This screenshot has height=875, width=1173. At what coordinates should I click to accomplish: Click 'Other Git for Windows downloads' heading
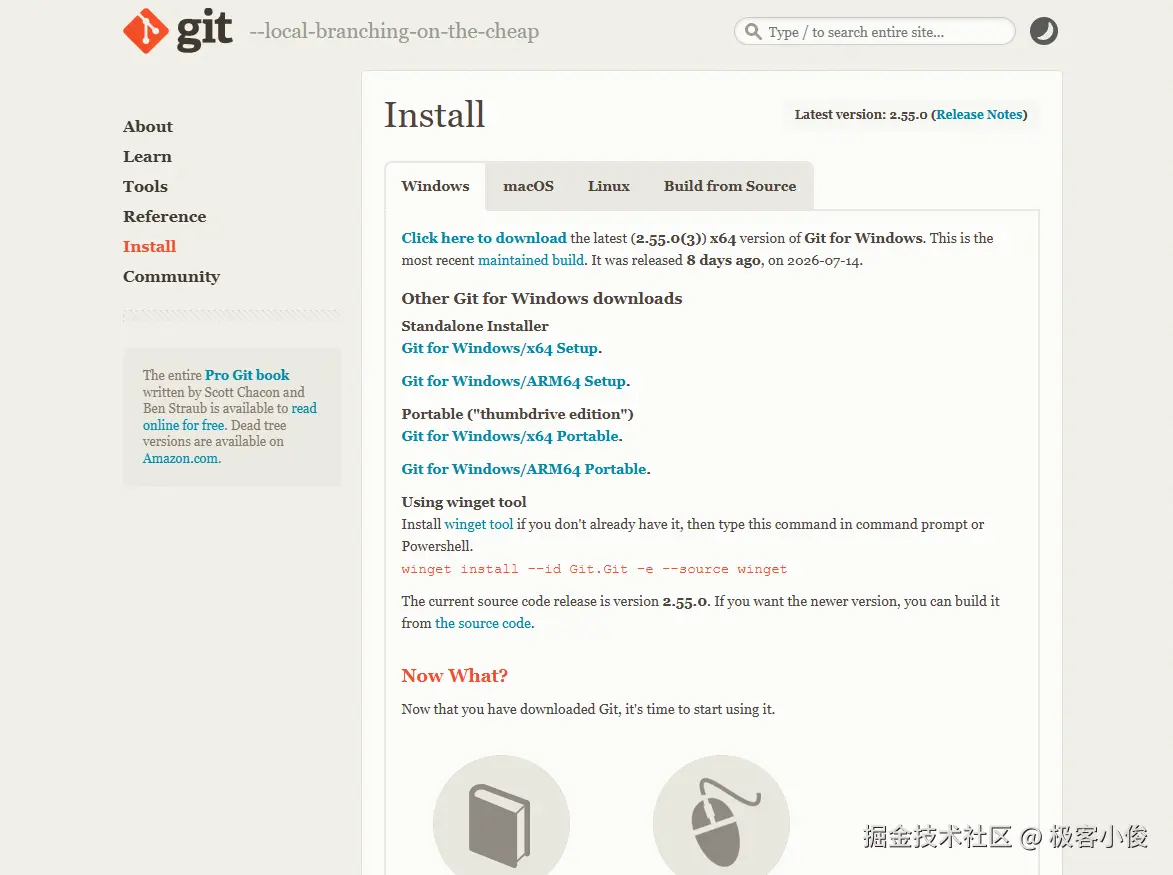(x=542, y=298)
